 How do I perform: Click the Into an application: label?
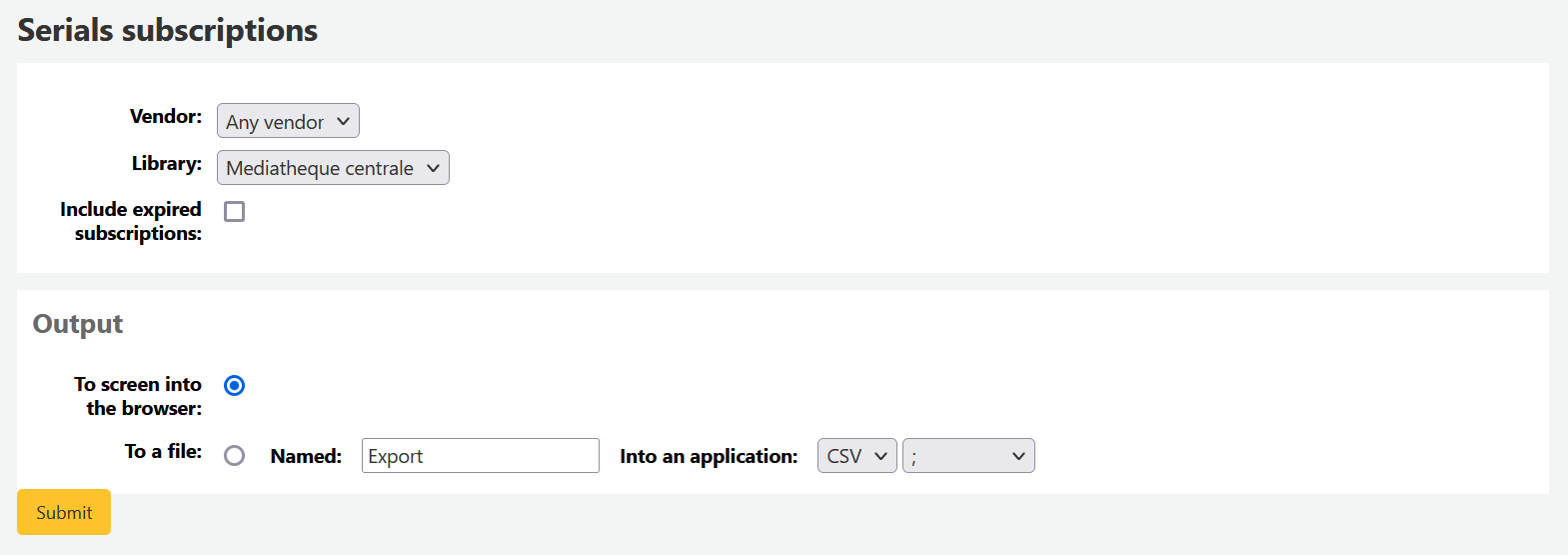(709, 457)
